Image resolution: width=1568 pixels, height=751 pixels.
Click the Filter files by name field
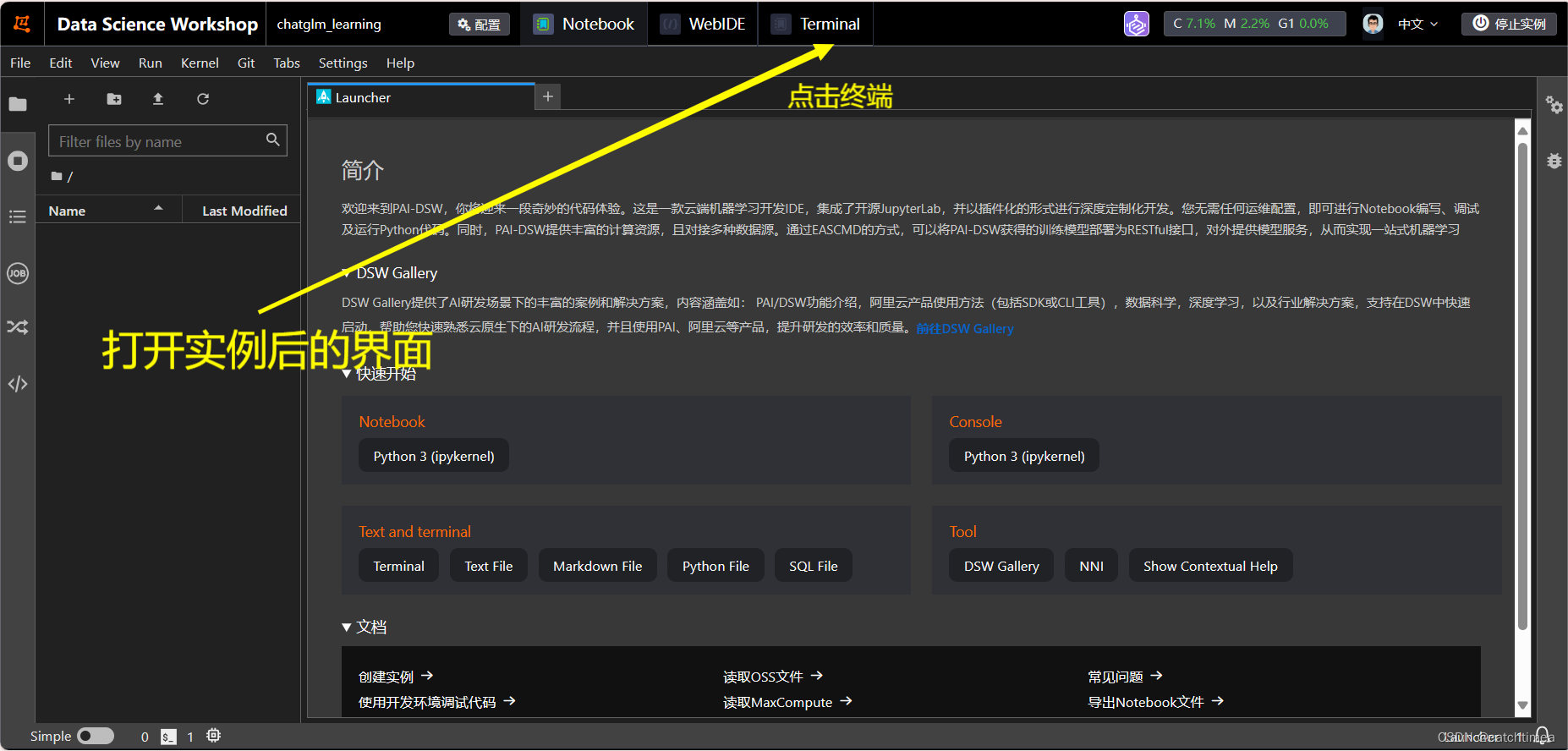[167, 140]
